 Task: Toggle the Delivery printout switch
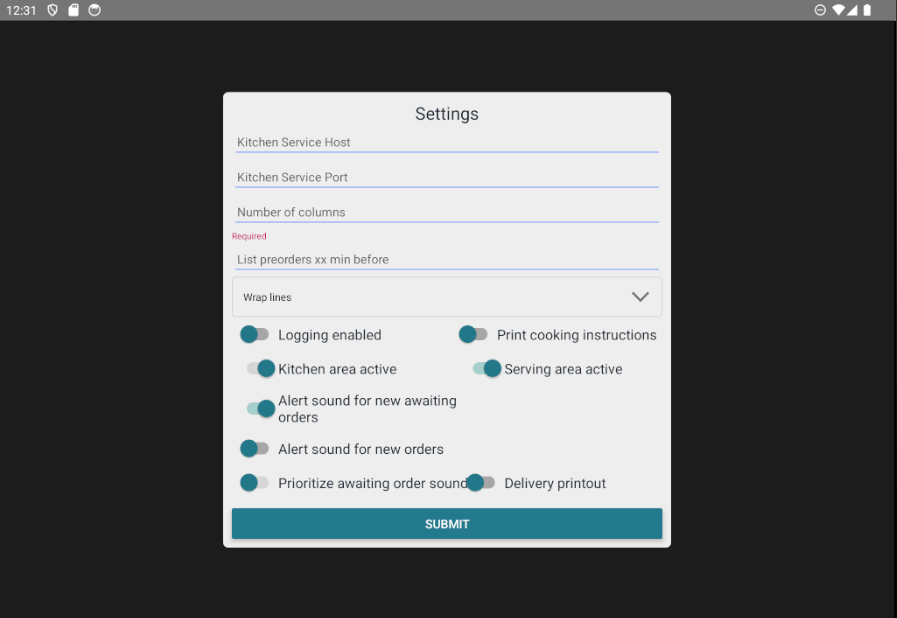480,483
